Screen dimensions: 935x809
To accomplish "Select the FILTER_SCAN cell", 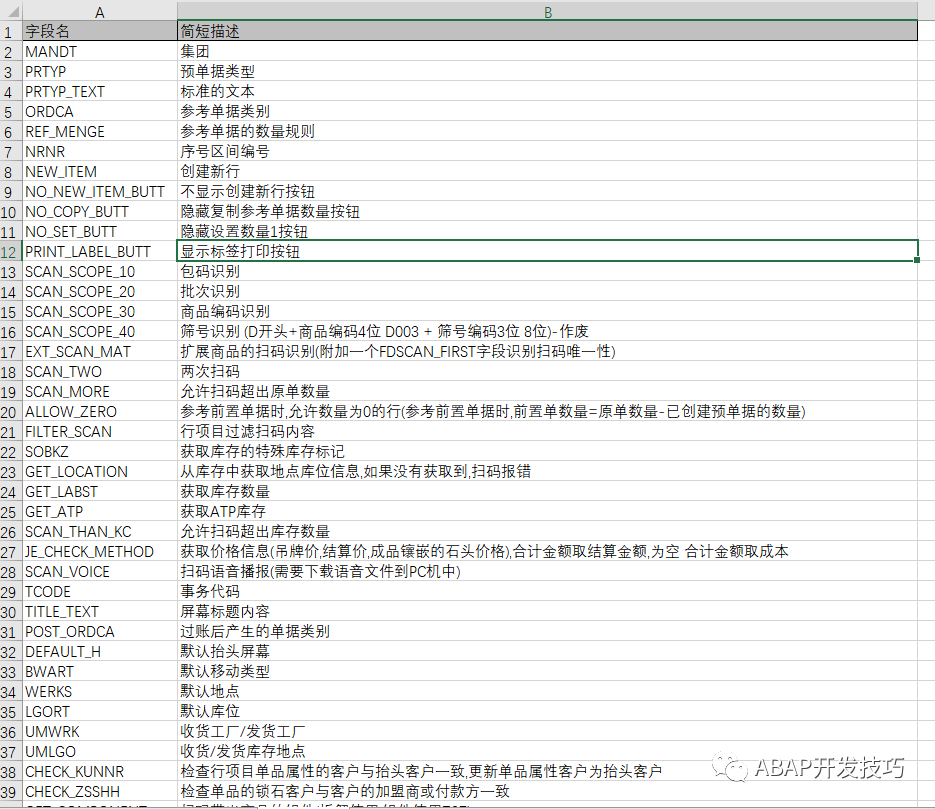I will 100,431.
